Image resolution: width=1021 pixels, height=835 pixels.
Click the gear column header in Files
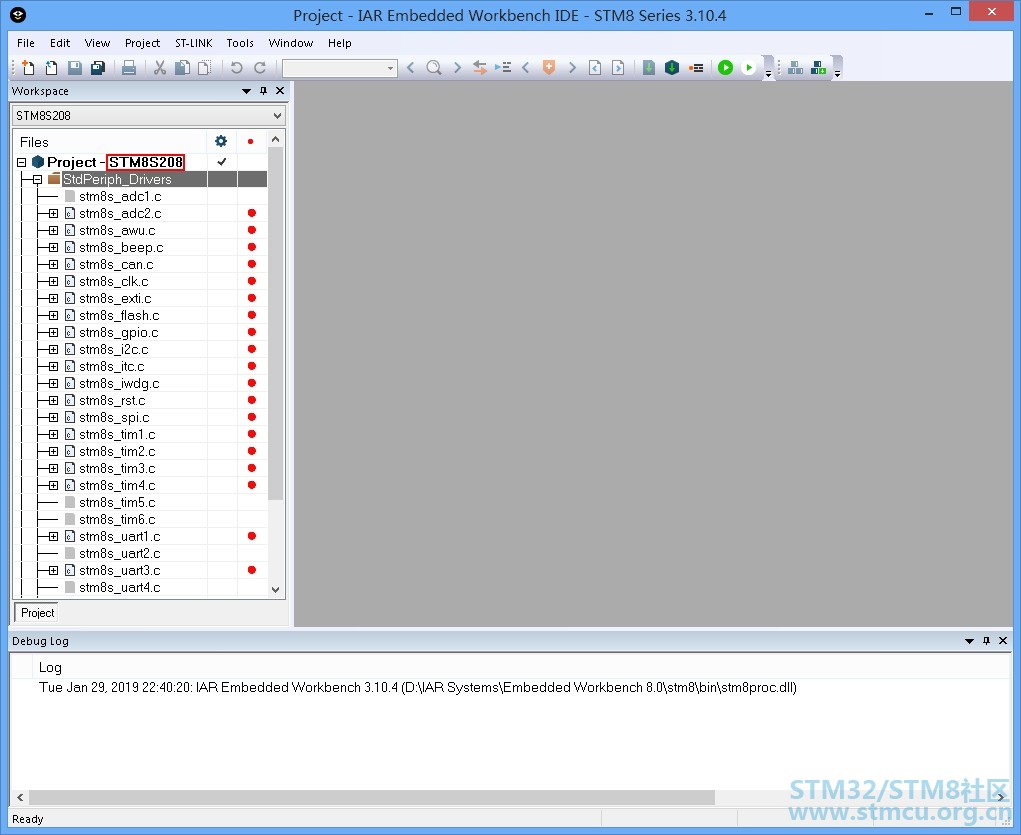coord(221,141)
